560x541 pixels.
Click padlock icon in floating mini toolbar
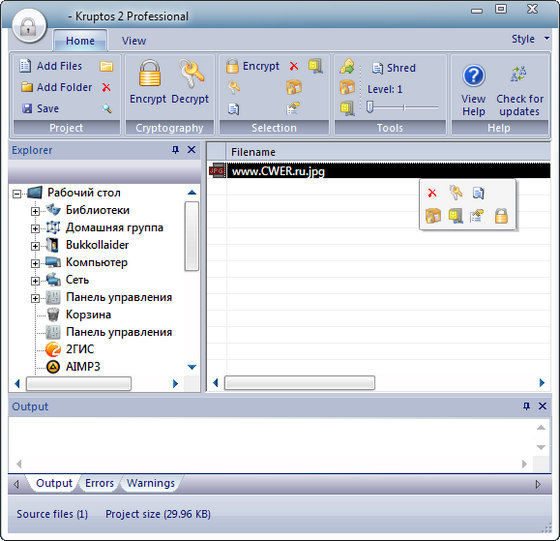[501, 216]
